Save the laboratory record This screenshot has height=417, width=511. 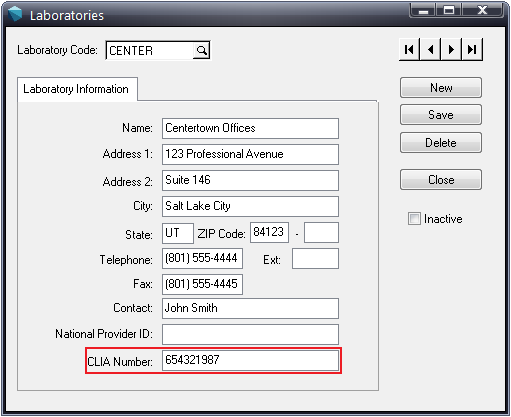441,115
